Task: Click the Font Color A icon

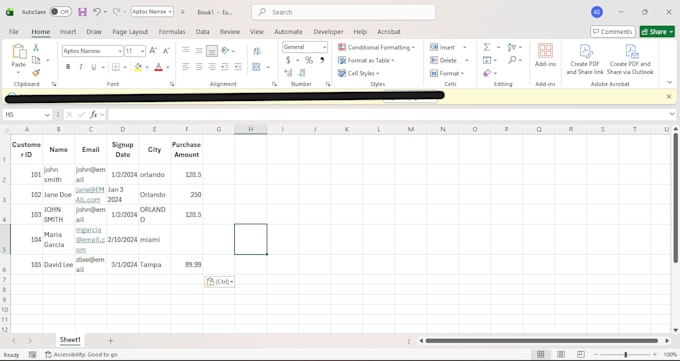Action: (158, 67)
